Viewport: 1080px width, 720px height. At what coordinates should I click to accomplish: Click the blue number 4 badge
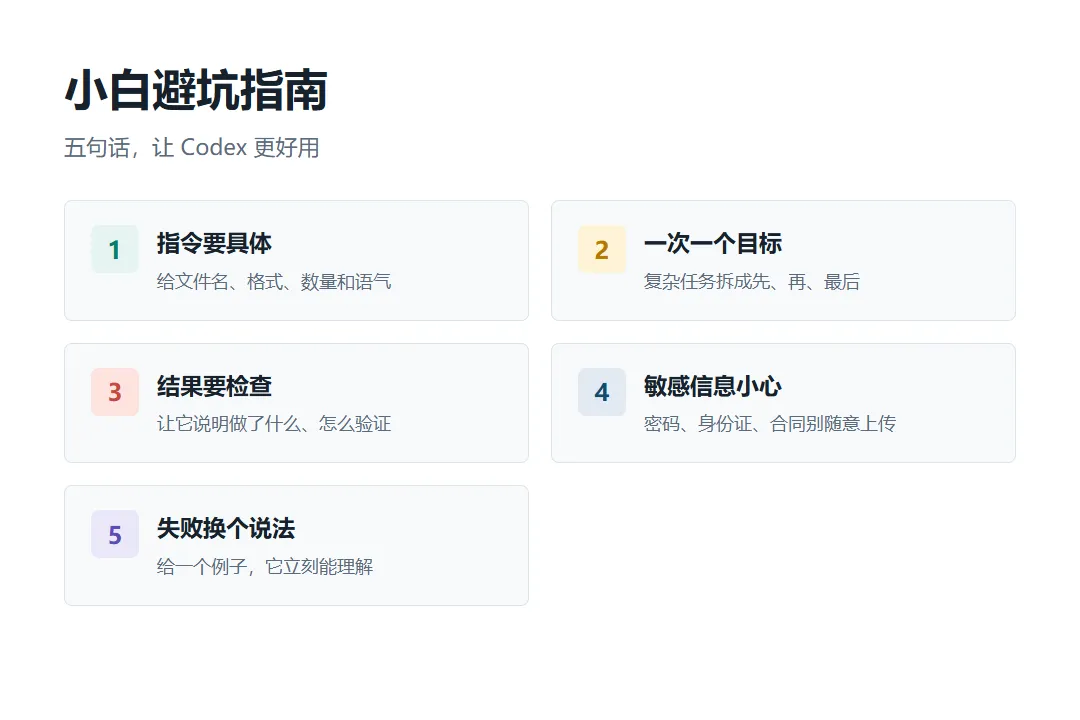coord(602,392)
